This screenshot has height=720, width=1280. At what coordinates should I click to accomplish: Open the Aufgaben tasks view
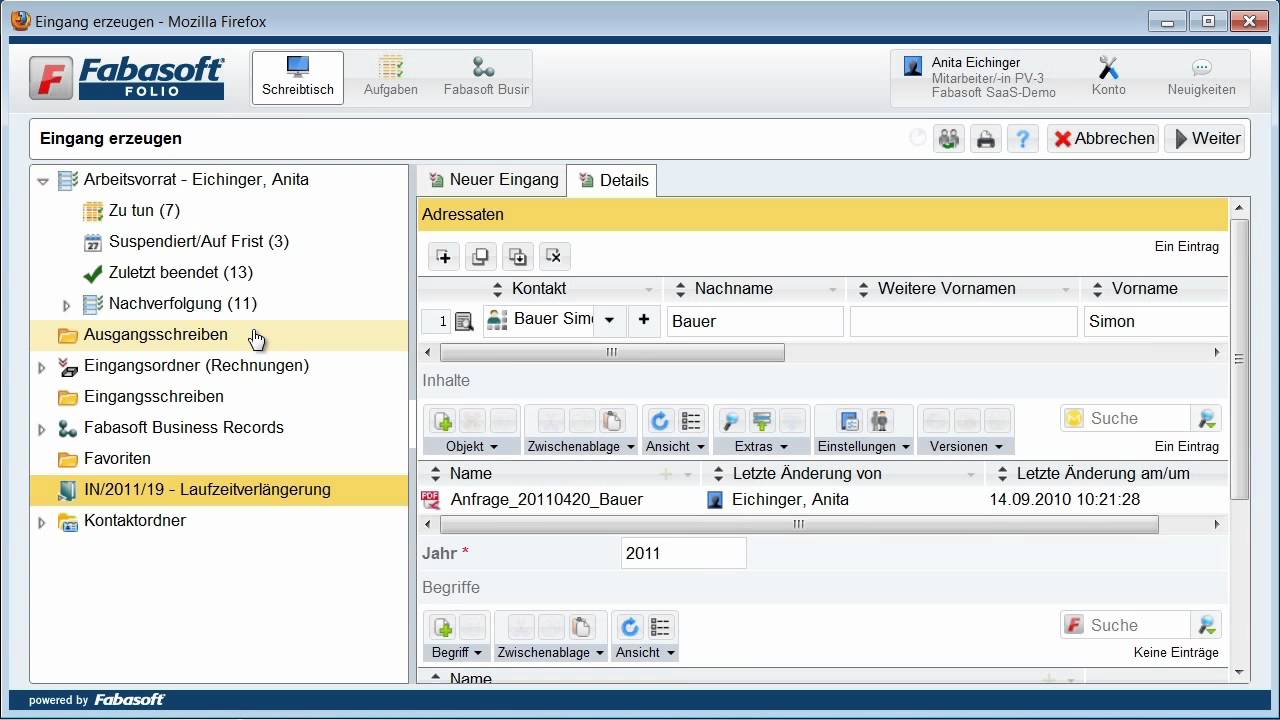click(391, 78)
